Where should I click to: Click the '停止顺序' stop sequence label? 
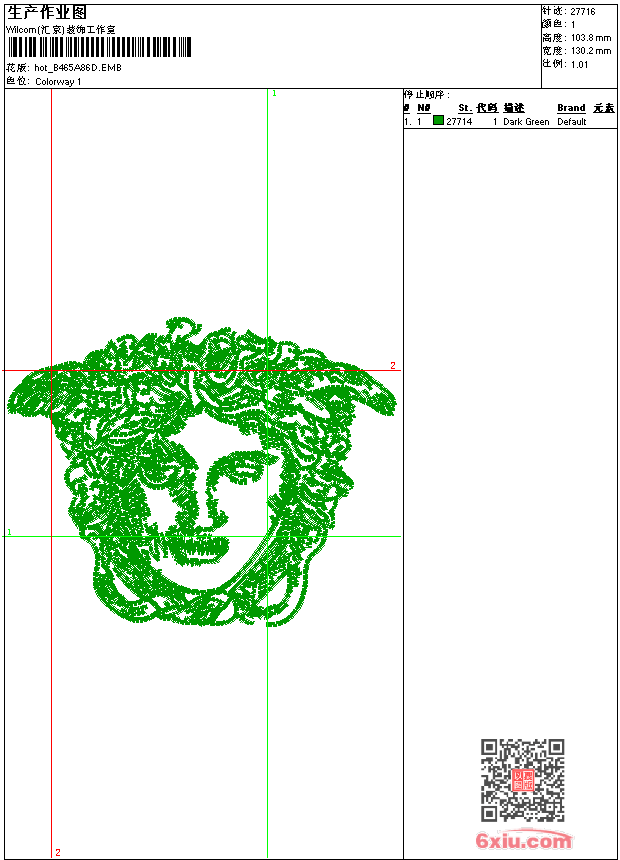pos(426,95)
